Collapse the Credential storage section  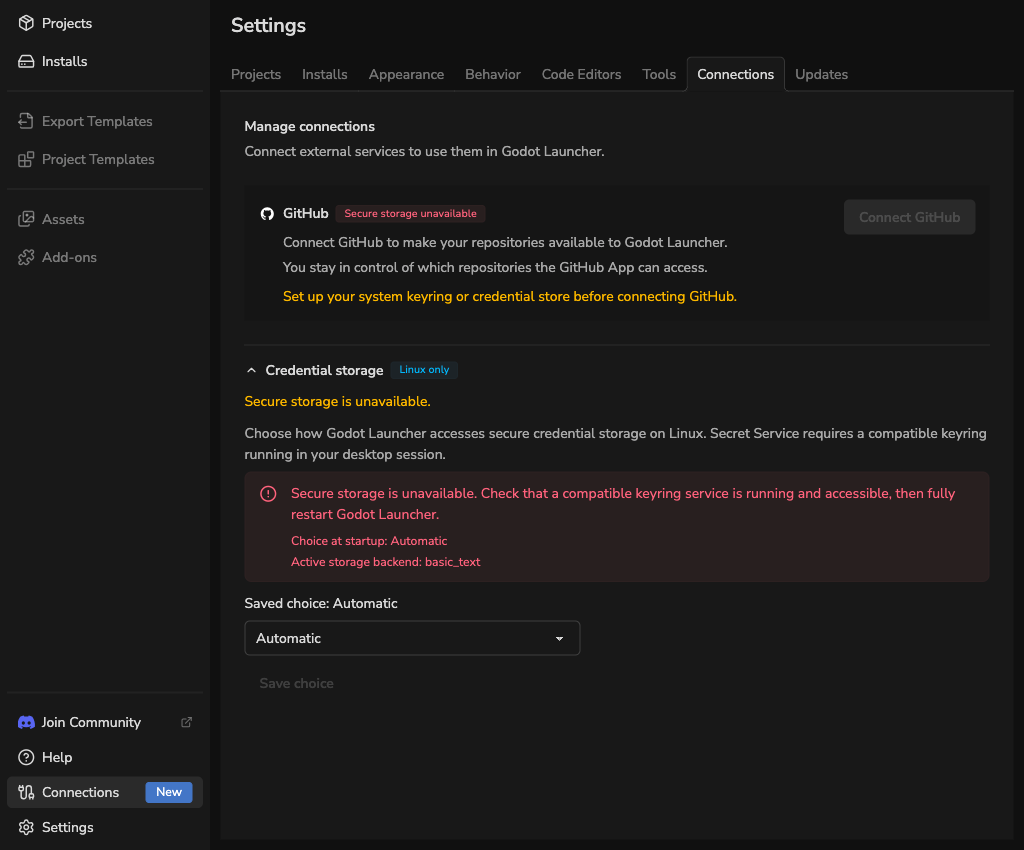(x=251, y=370)
